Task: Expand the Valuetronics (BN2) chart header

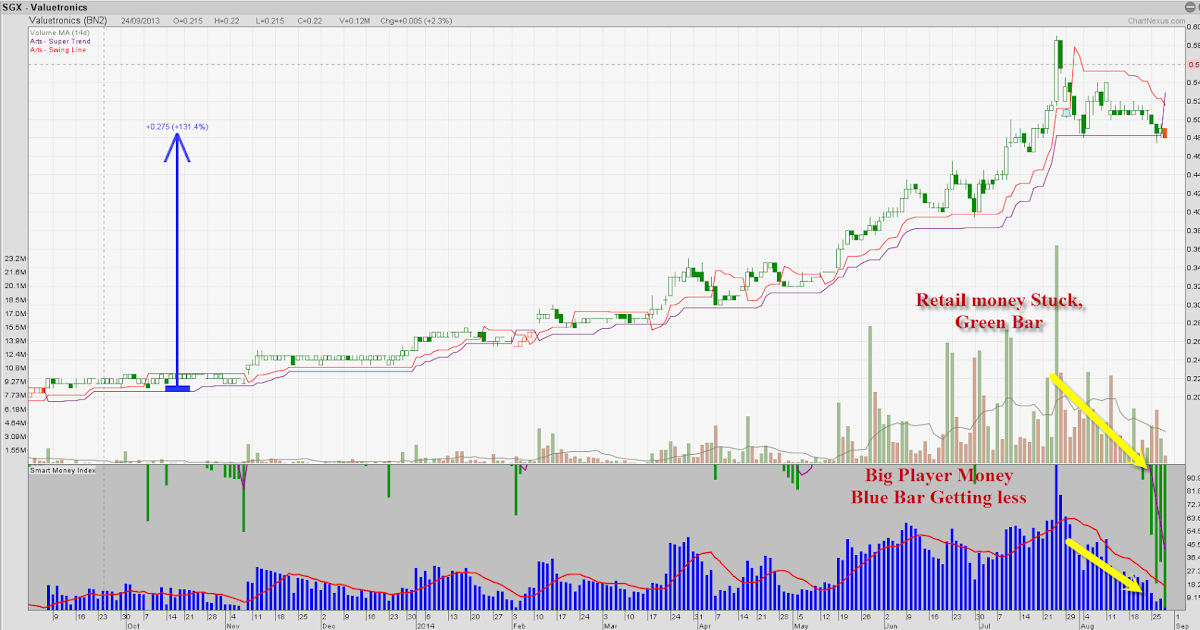Action: [67, 20]
